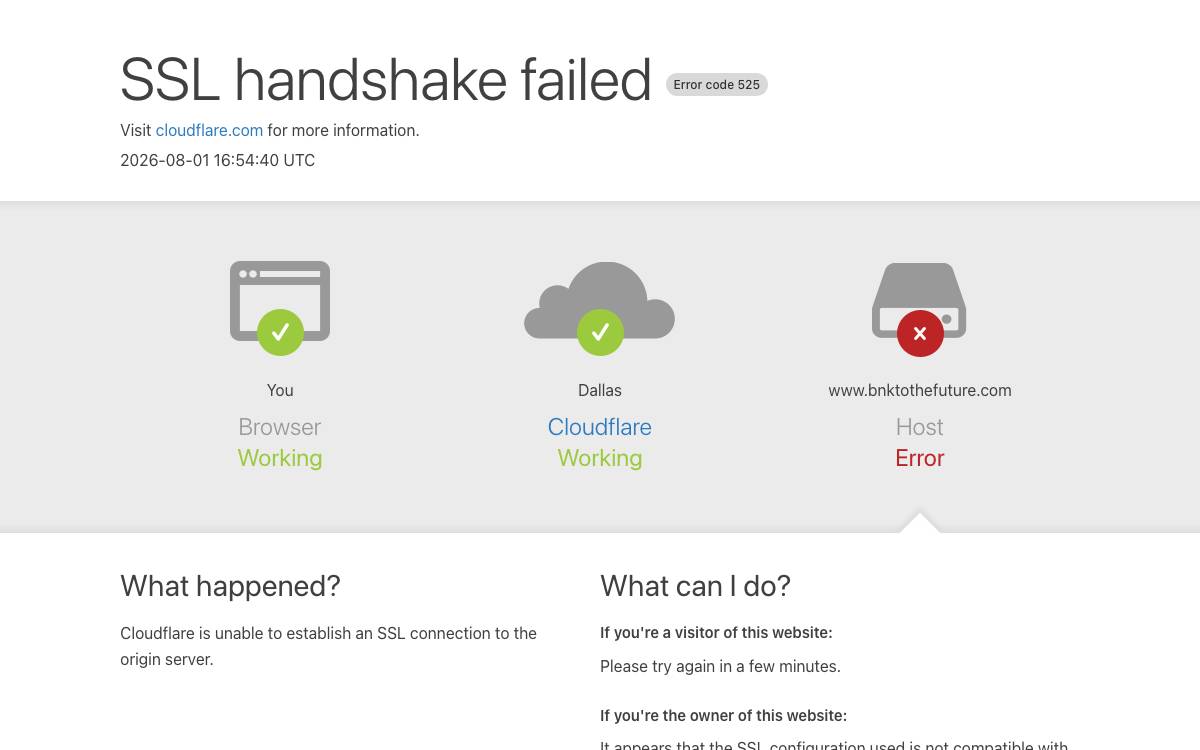This screenshot has height=750, width=1200.
Task: Click the Error code 525 badge
Action: pyautogui.click(x=717, y=85)
